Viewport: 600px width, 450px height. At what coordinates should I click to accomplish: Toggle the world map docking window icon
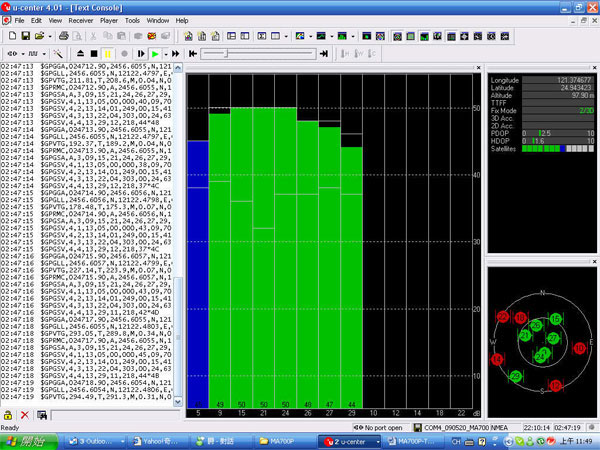pos(437,36)
